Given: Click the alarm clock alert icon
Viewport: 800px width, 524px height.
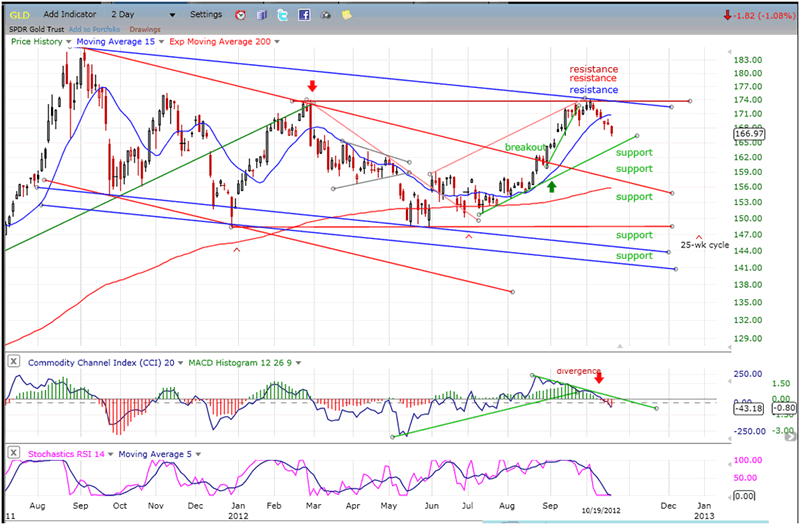Looking at the screenshot, I should [x=240, y=15].
